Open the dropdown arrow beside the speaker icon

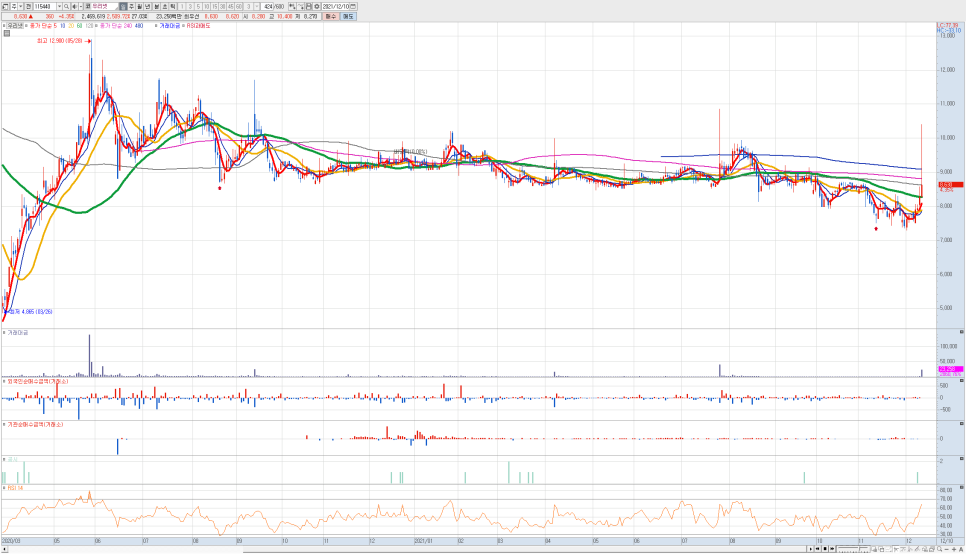pyautogui.click(x=81, y=6)
